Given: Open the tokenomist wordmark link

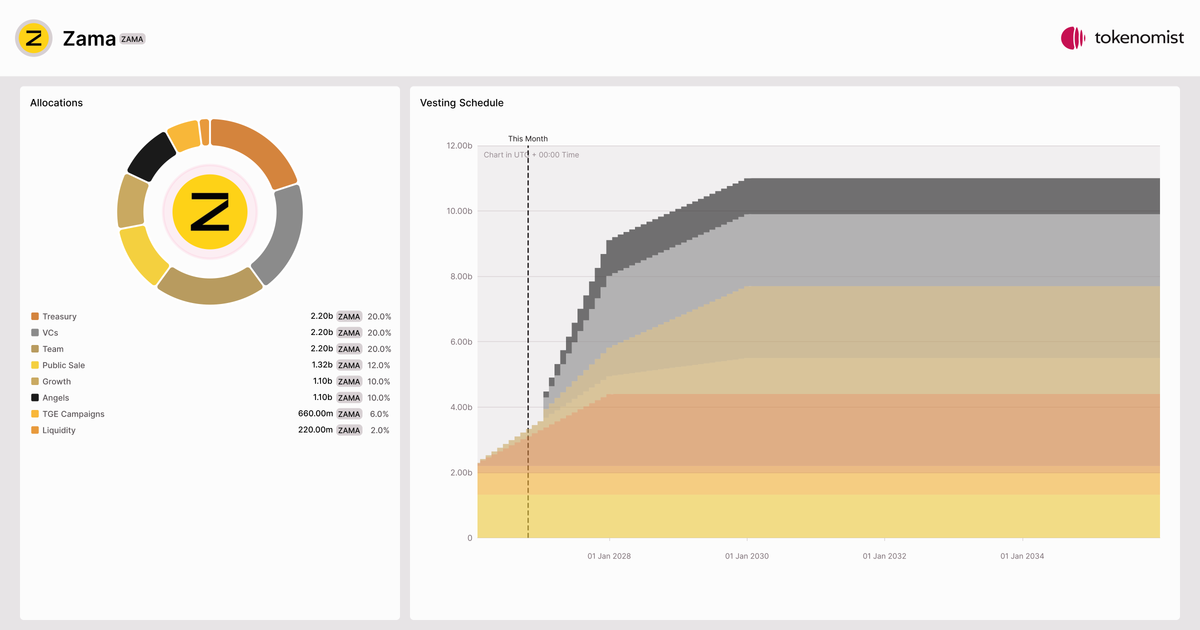Looking at the screenshot, I should click(x=1139, y=38).
